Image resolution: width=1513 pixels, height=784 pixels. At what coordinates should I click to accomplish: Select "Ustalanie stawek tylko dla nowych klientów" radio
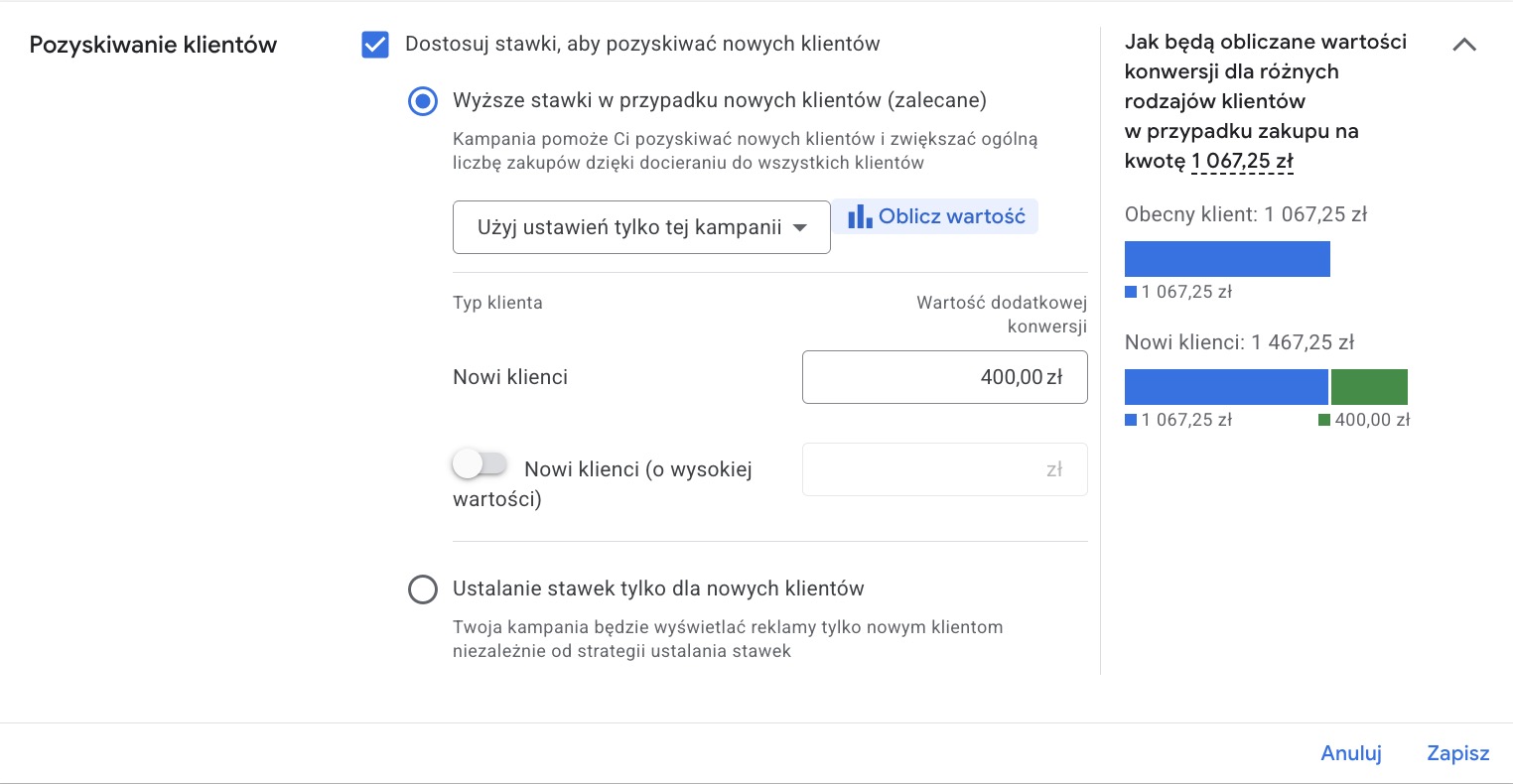[423, 589]
